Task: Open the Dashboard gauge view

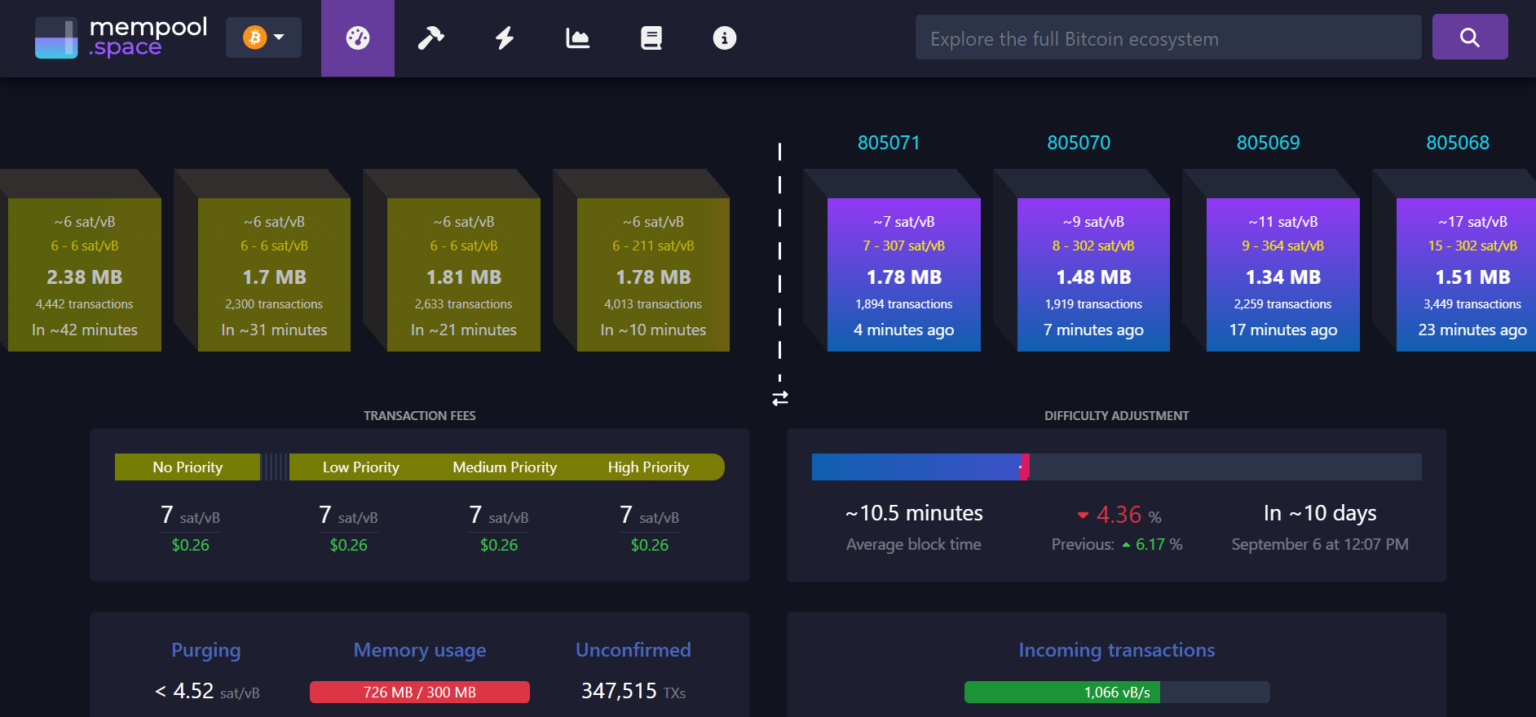Action: [x=357, y=37]
